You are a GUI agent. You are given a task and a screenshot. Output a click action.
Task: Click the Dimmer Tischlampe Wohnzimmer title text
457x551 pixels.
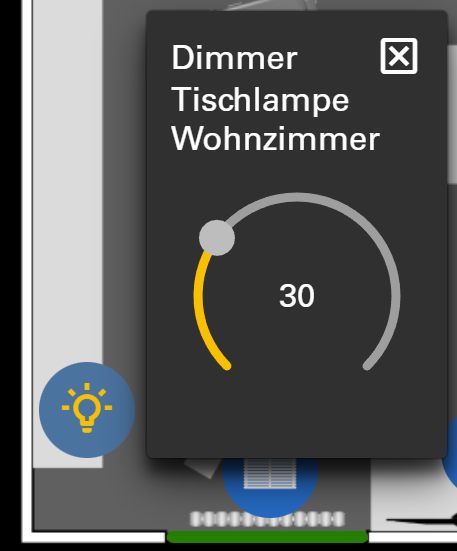tap(275, 98)
